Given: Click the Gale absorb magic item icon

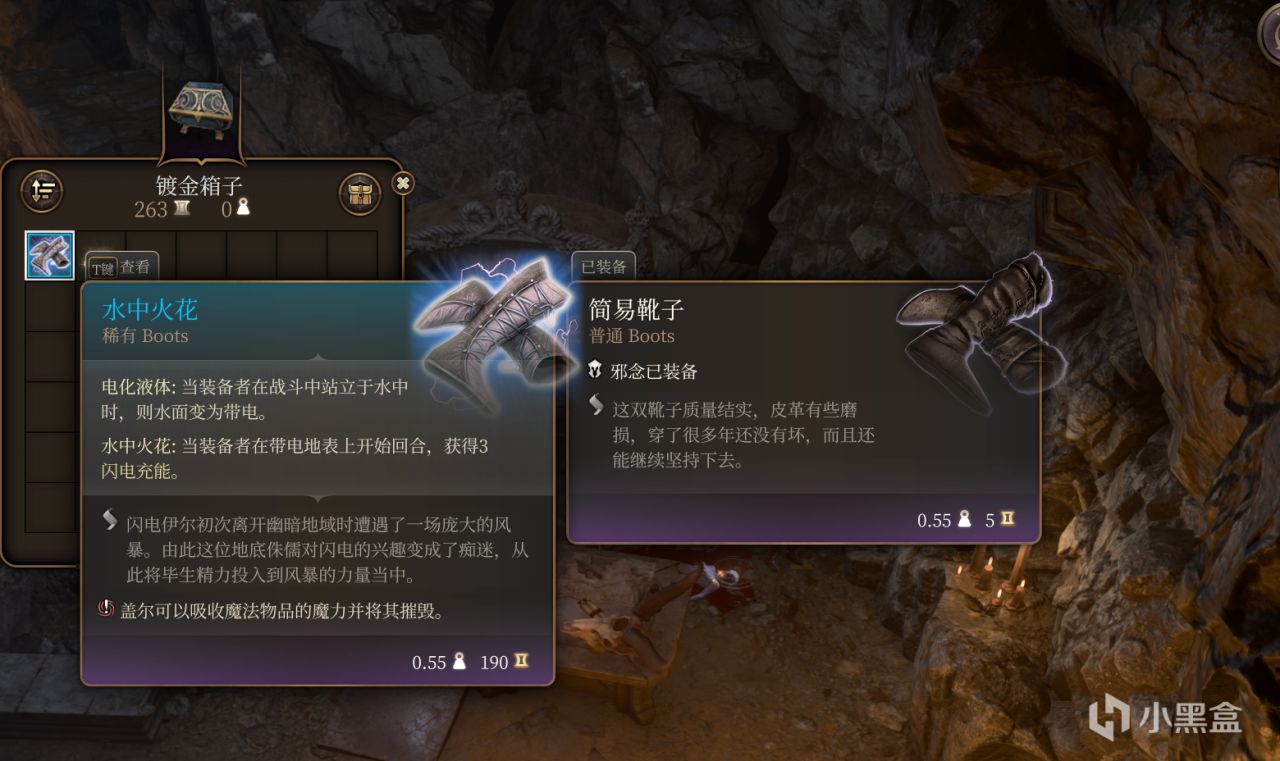Looking at the screenshot, I should coord(107,609).
